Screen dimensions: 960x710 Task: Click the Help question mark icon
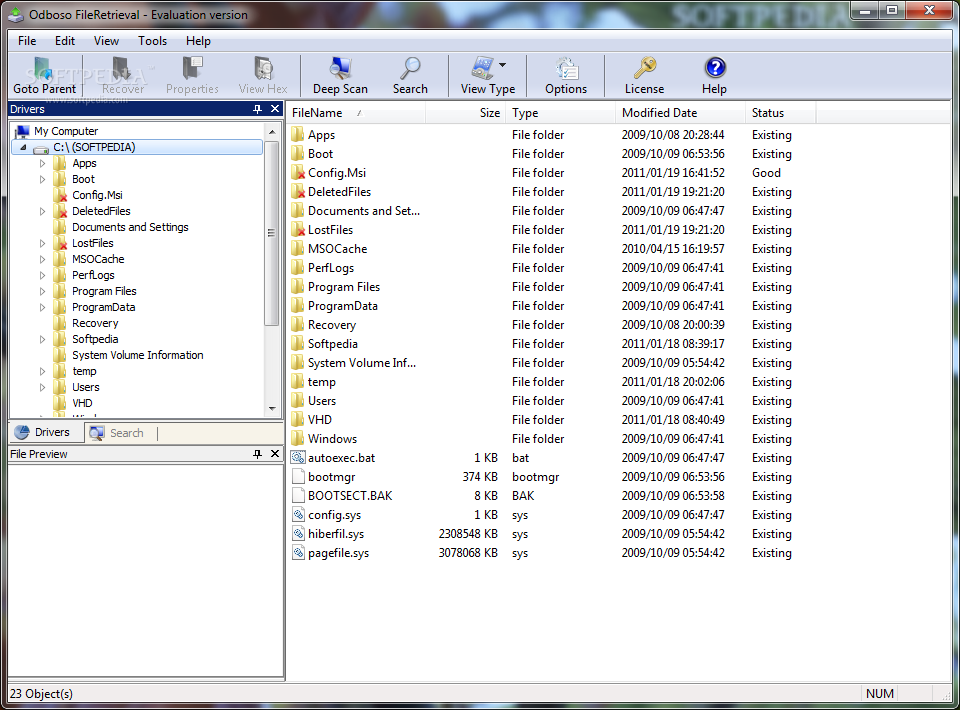[714, 69]
